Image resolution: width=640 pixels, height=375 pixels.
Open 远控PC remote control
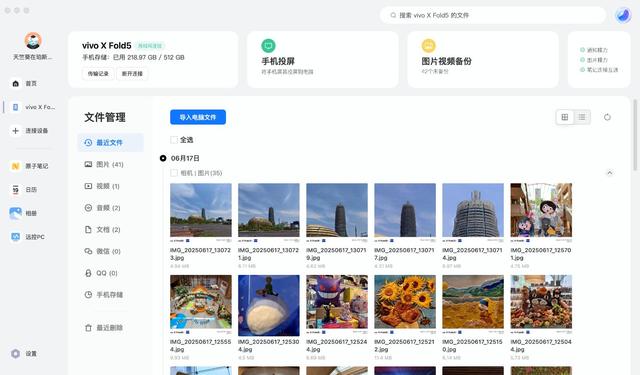(x=28, y=237)
